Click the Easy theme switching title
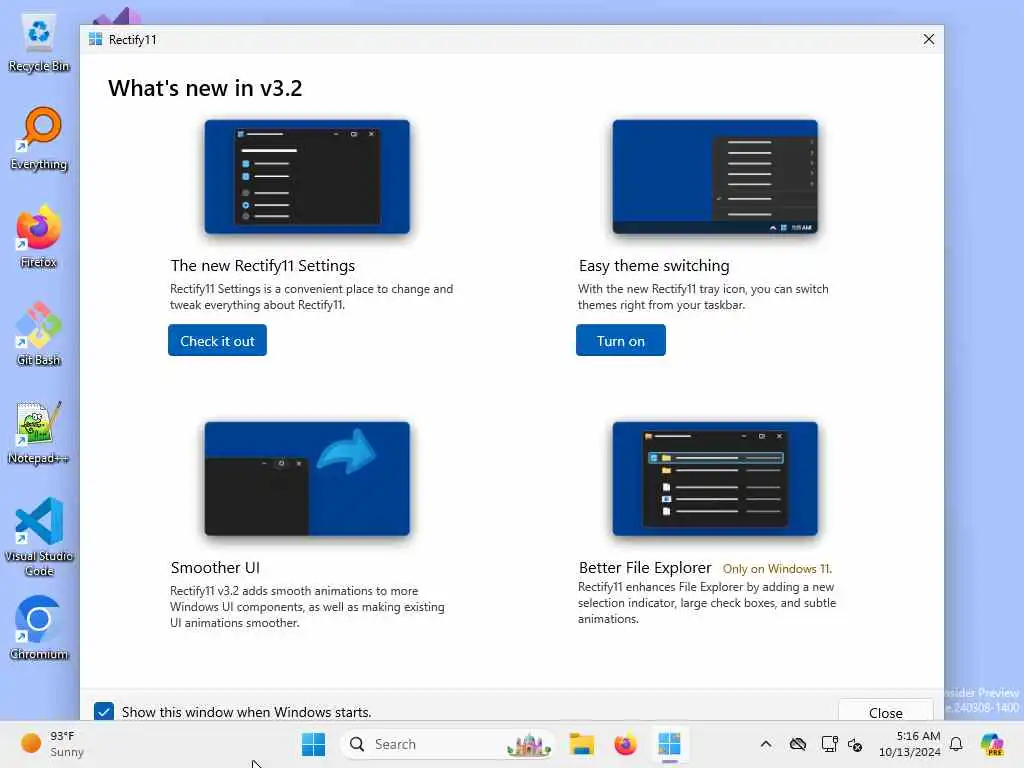Image resolution: width=1024 pixels, height=768 pixels. pos(654,266)
